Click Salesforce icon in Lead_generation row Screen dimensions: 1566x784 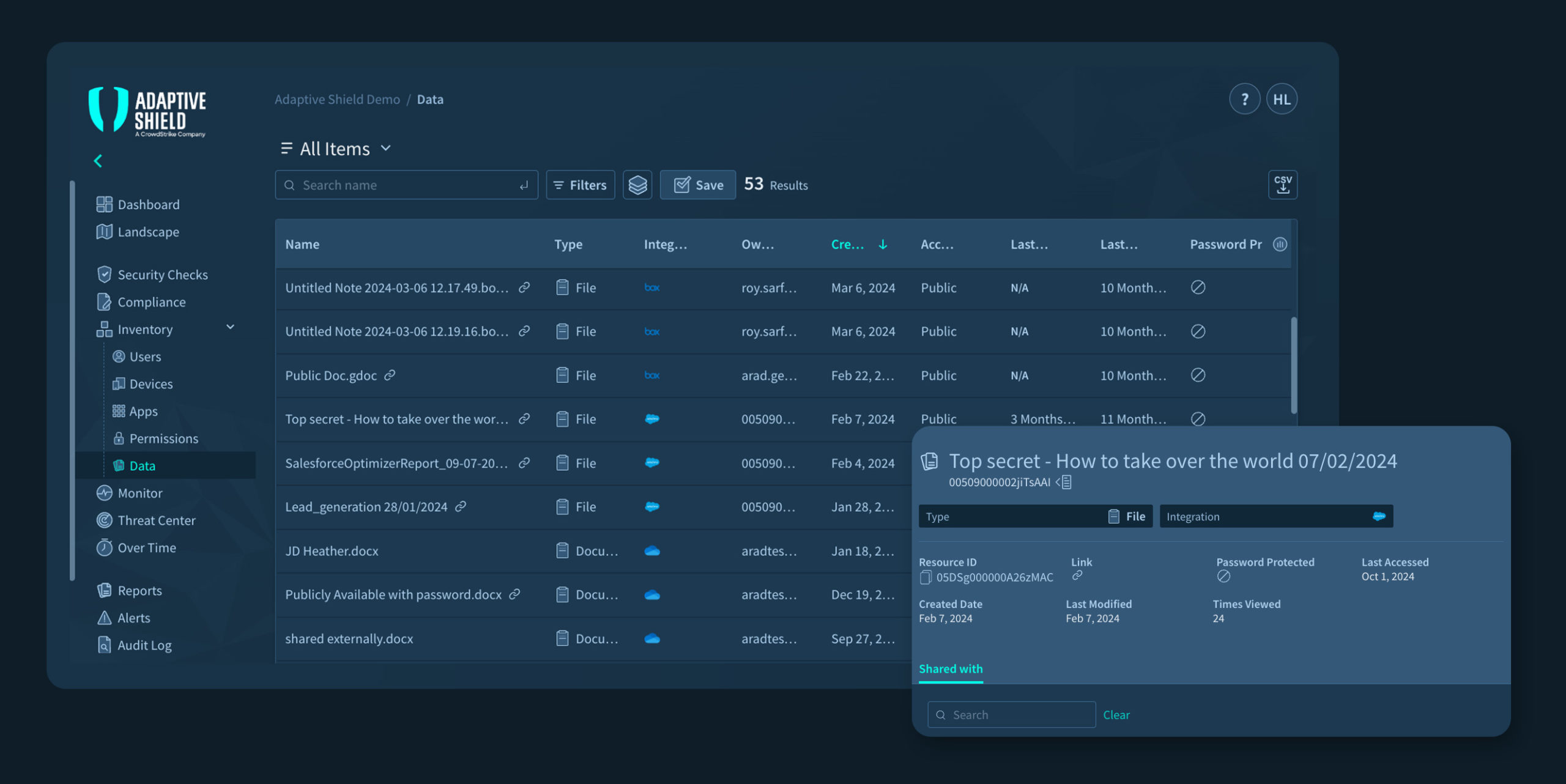652,507
